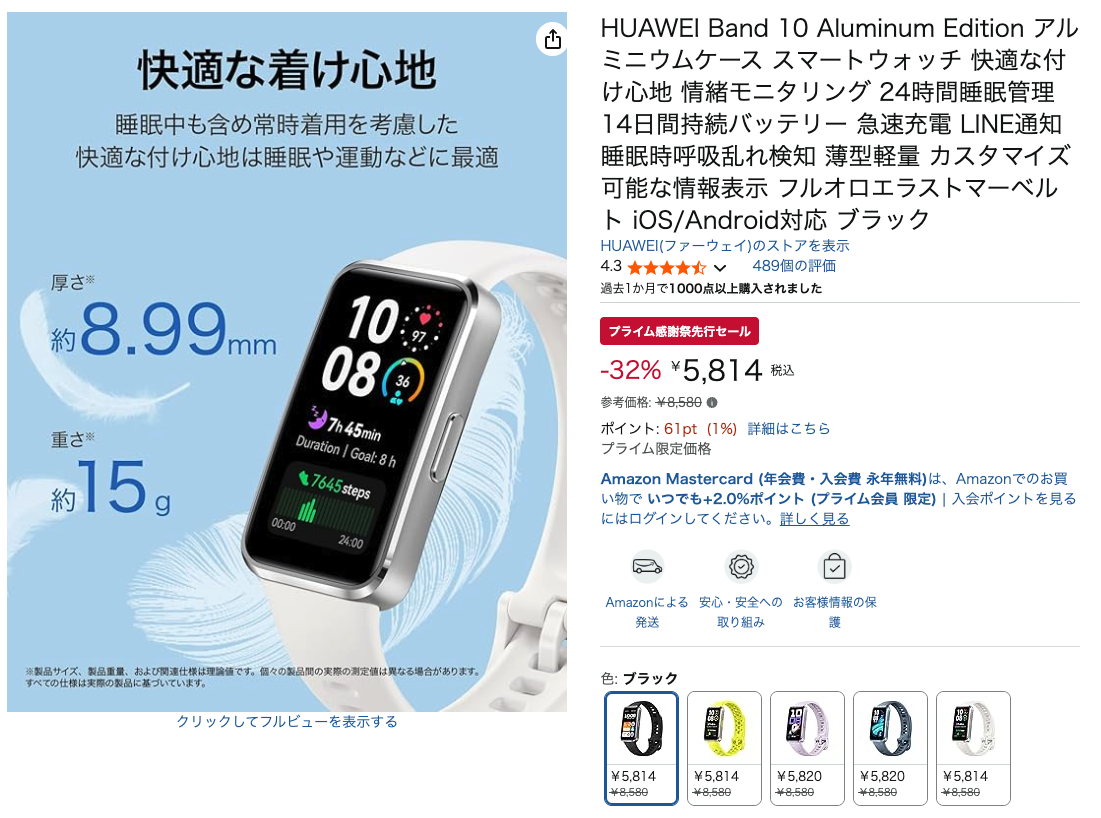Click the info icon beside reference price ¥8,580
The image size is (1101, 818).
[712, 402]
